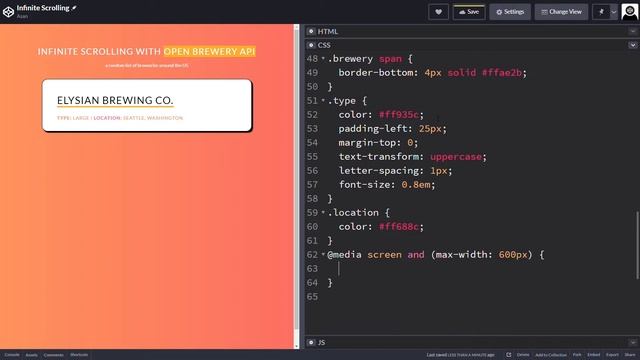Screen dimensions: 640x360
Task: Pin this pen with the pin icon
Action: pyautogui.click(x=601, y=12)
